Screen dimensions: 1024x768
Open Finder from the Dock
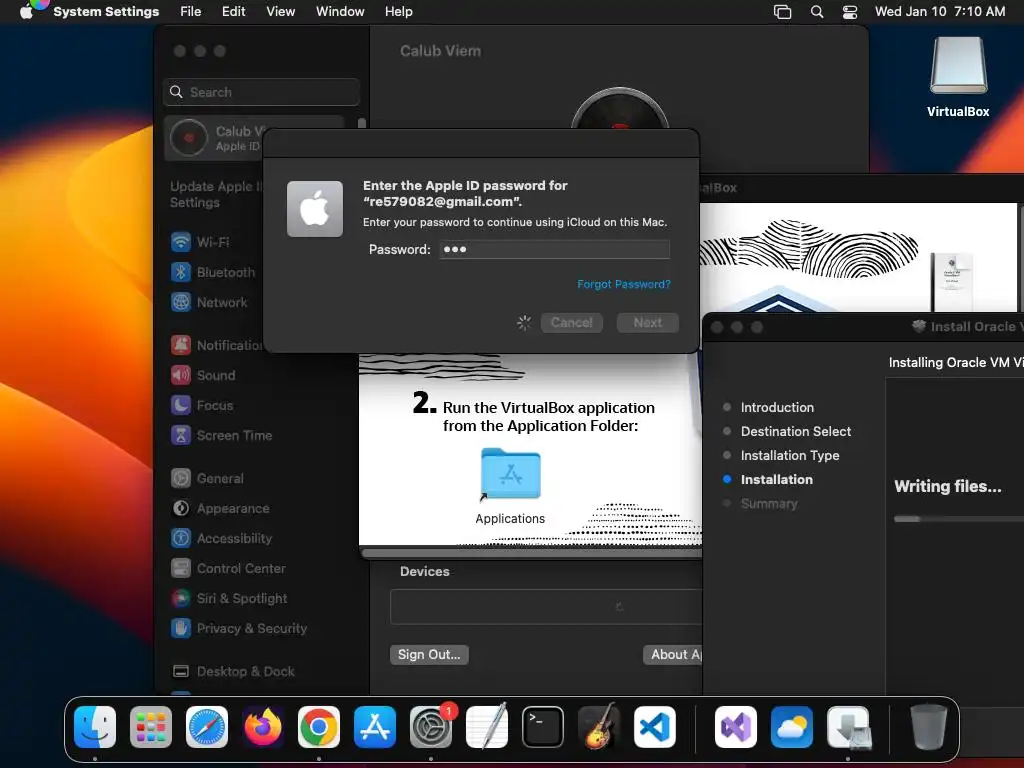tap(95, 727)
